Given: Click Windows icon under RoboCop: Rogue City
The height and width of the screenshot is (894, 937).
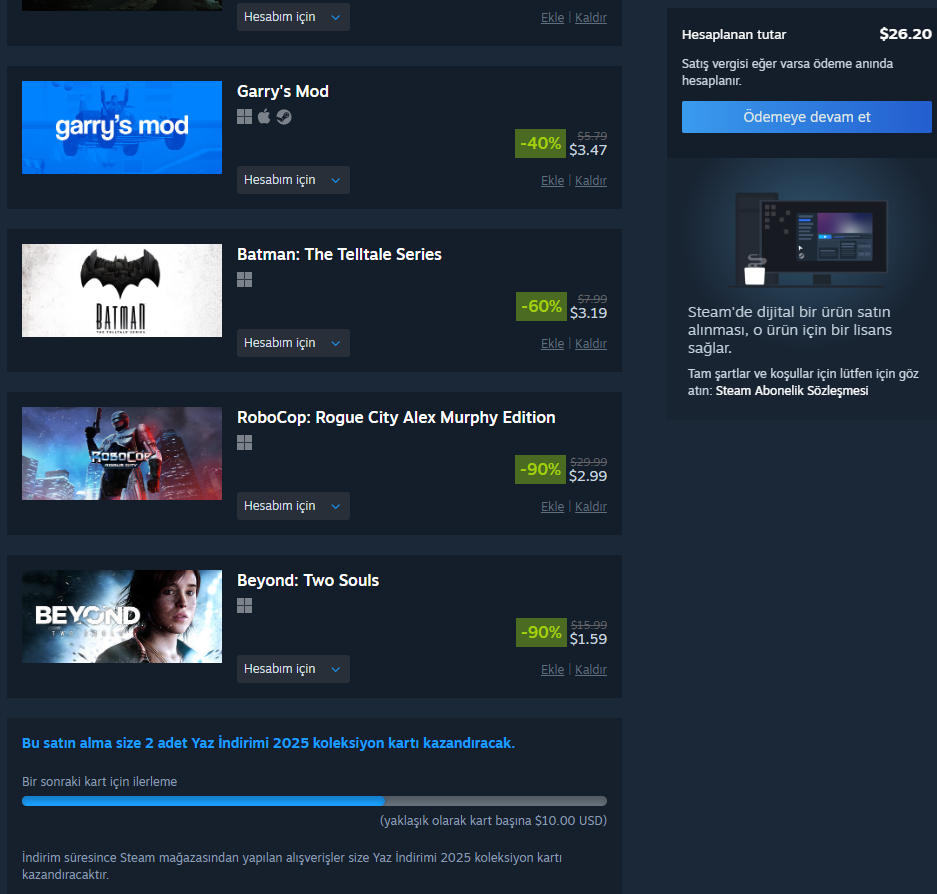Looking at the screenshot, I should [244, 443].
